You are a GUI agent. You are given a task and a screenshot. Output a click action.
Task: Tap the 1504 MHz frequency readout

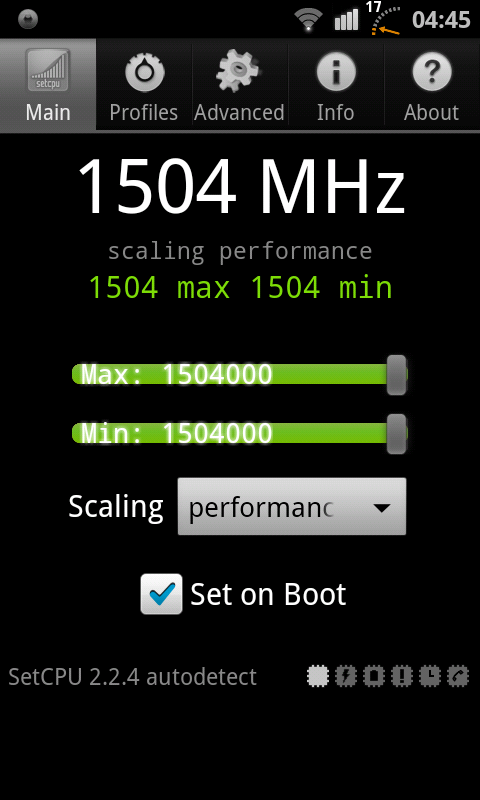(241, 187)
